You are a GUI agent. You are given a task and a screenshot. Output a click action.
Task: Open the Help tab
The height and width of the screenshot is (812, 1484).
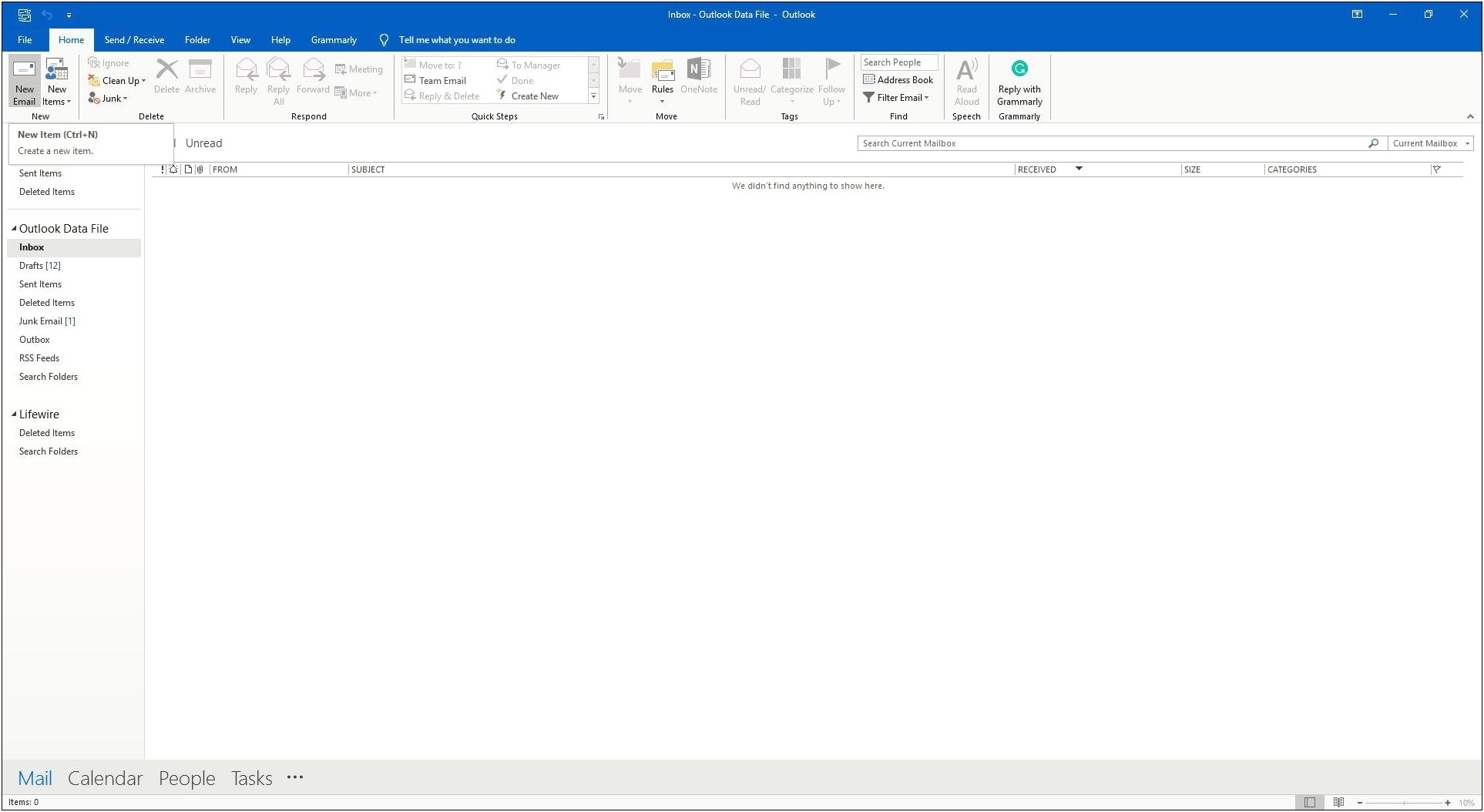(x=280, y=40)
